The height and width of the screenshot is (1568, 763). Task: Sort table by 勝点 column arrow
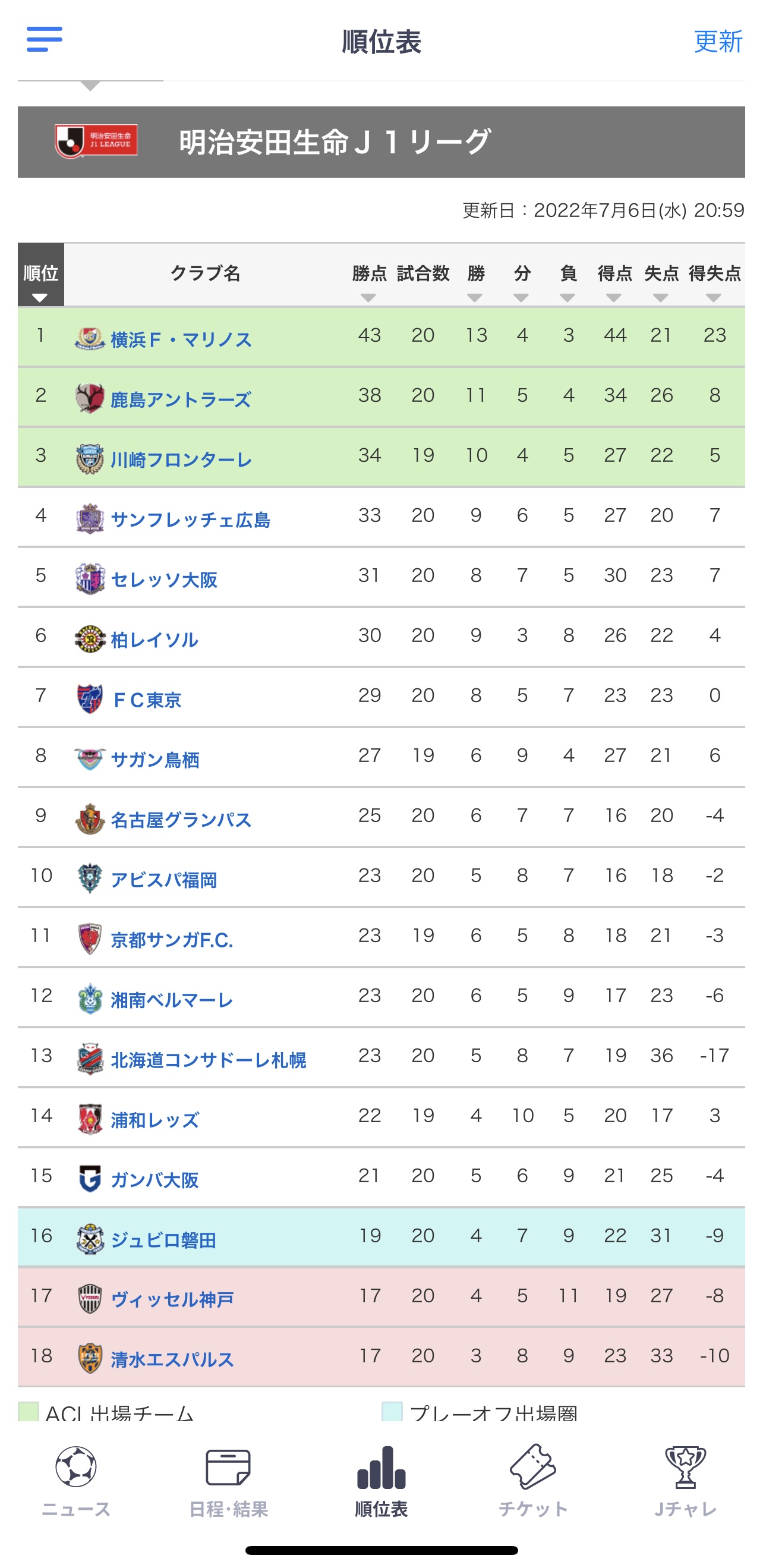[x=368, y=298]
